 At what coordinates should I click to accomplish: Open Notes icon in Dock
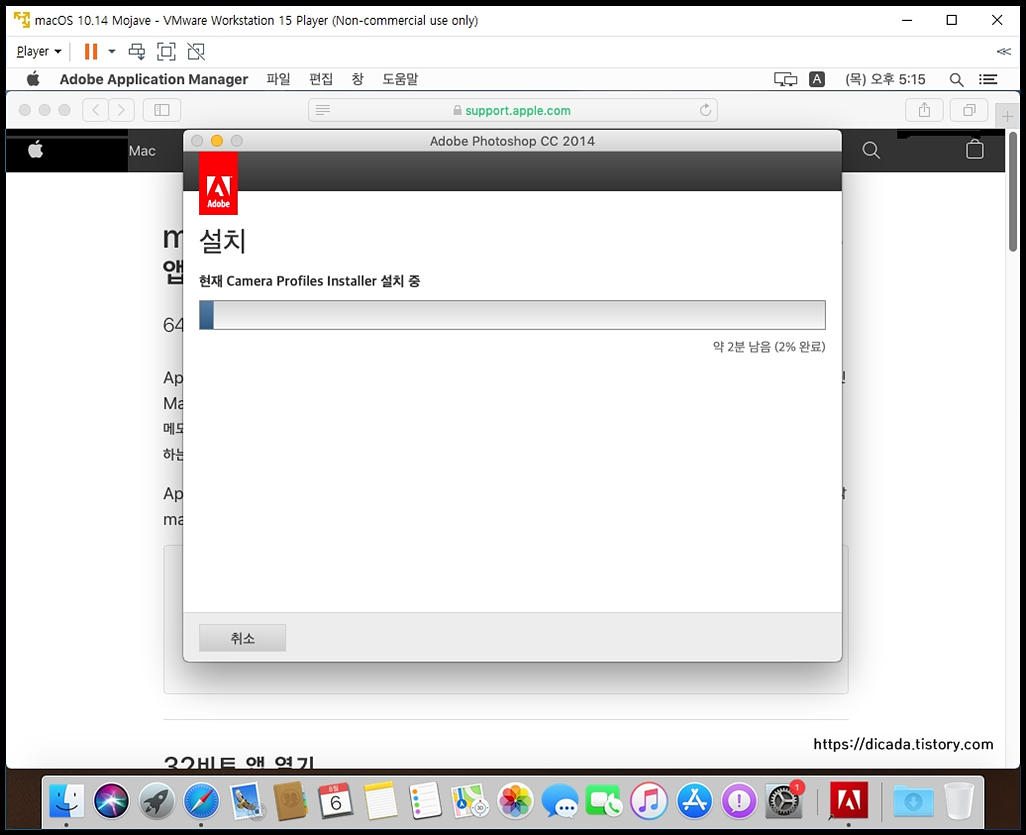coord(380,801)
